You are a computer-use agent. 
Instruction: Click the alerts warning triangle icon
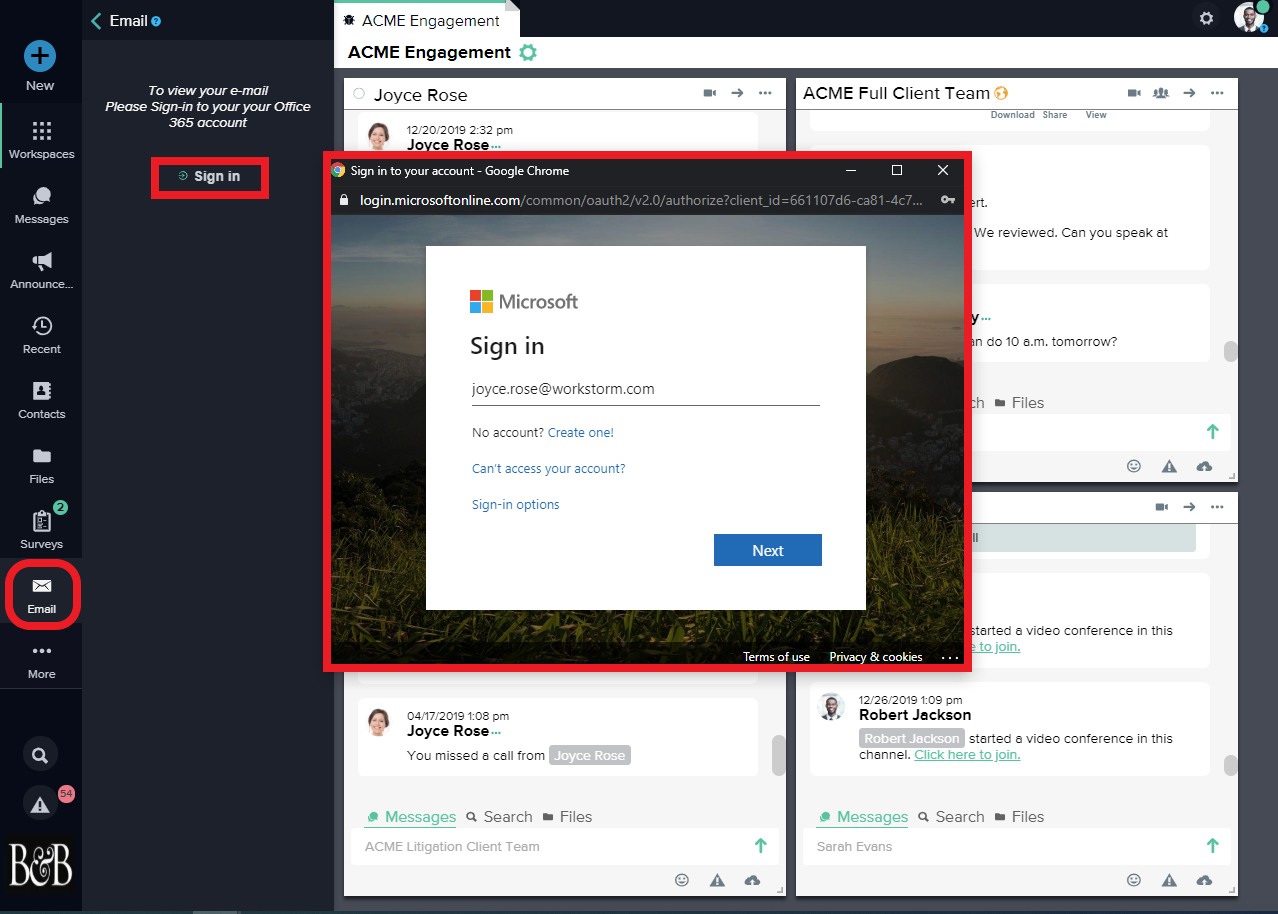[40, 803]
